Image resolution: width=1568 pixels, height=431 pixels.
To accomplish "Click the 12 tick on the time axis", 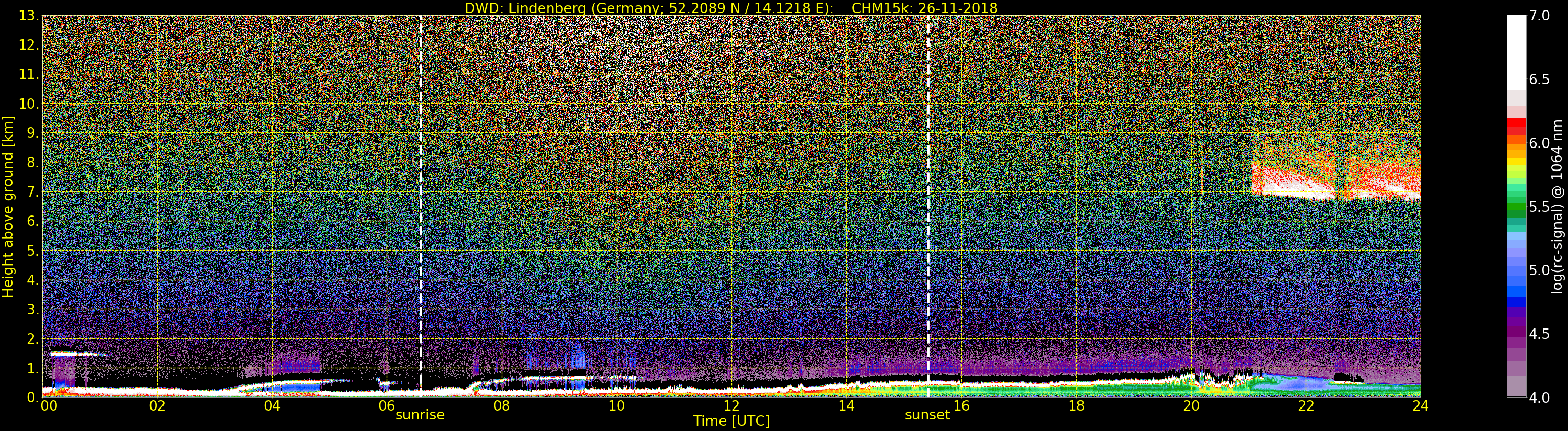I will (x=731, y=406).
